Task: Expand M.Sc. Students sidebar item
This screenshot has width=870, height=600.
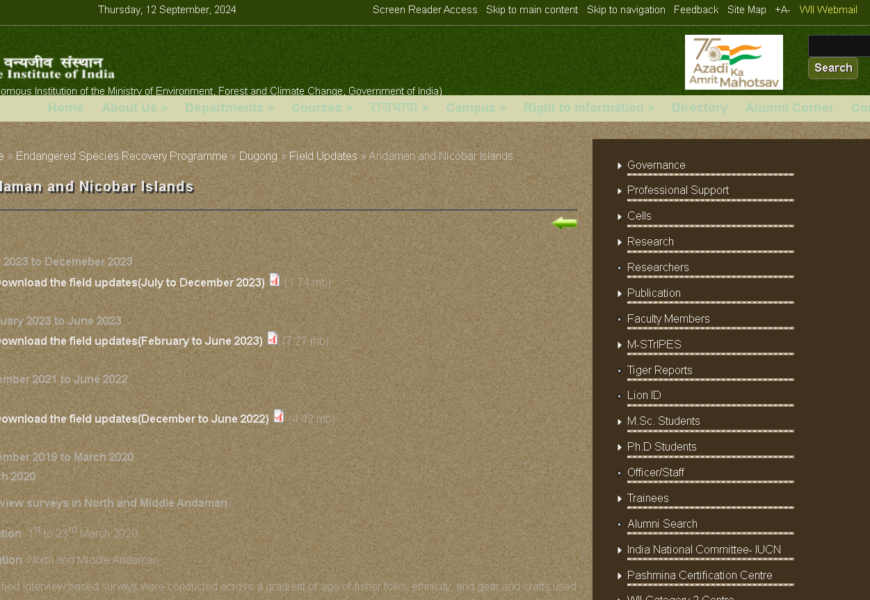Action: [x=663, y=421]
